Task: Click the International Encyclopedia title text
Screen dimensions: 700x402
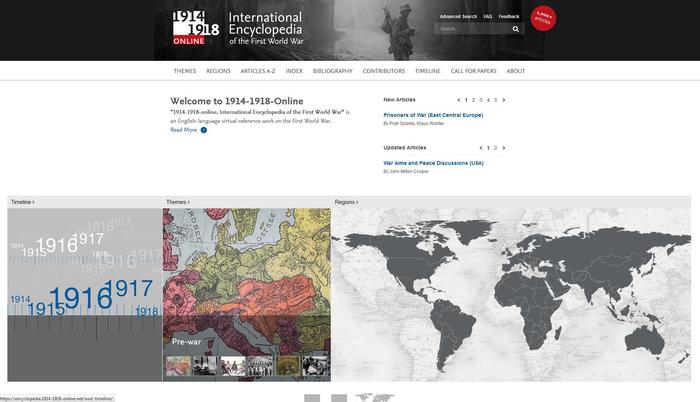Action: coord(266,28)
